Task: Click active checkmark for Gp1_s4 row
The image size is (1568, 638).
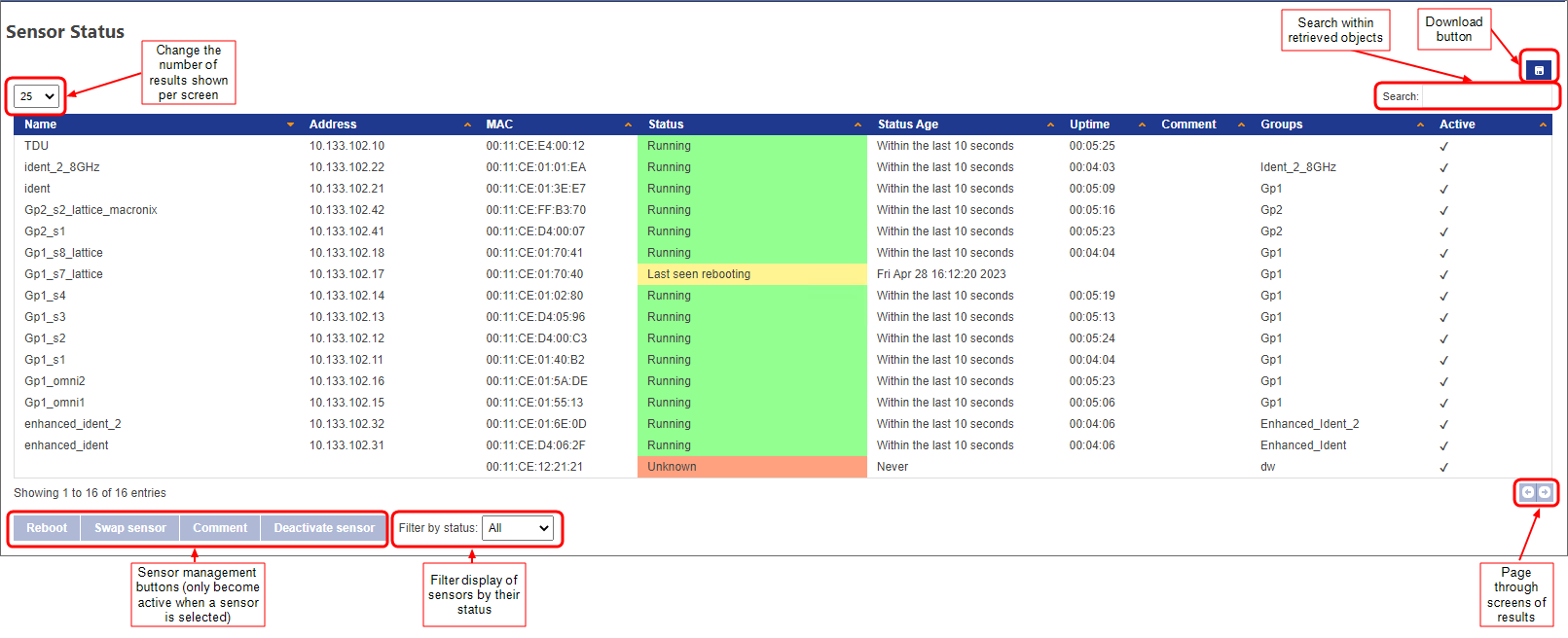Action: tap(1443, 297)
